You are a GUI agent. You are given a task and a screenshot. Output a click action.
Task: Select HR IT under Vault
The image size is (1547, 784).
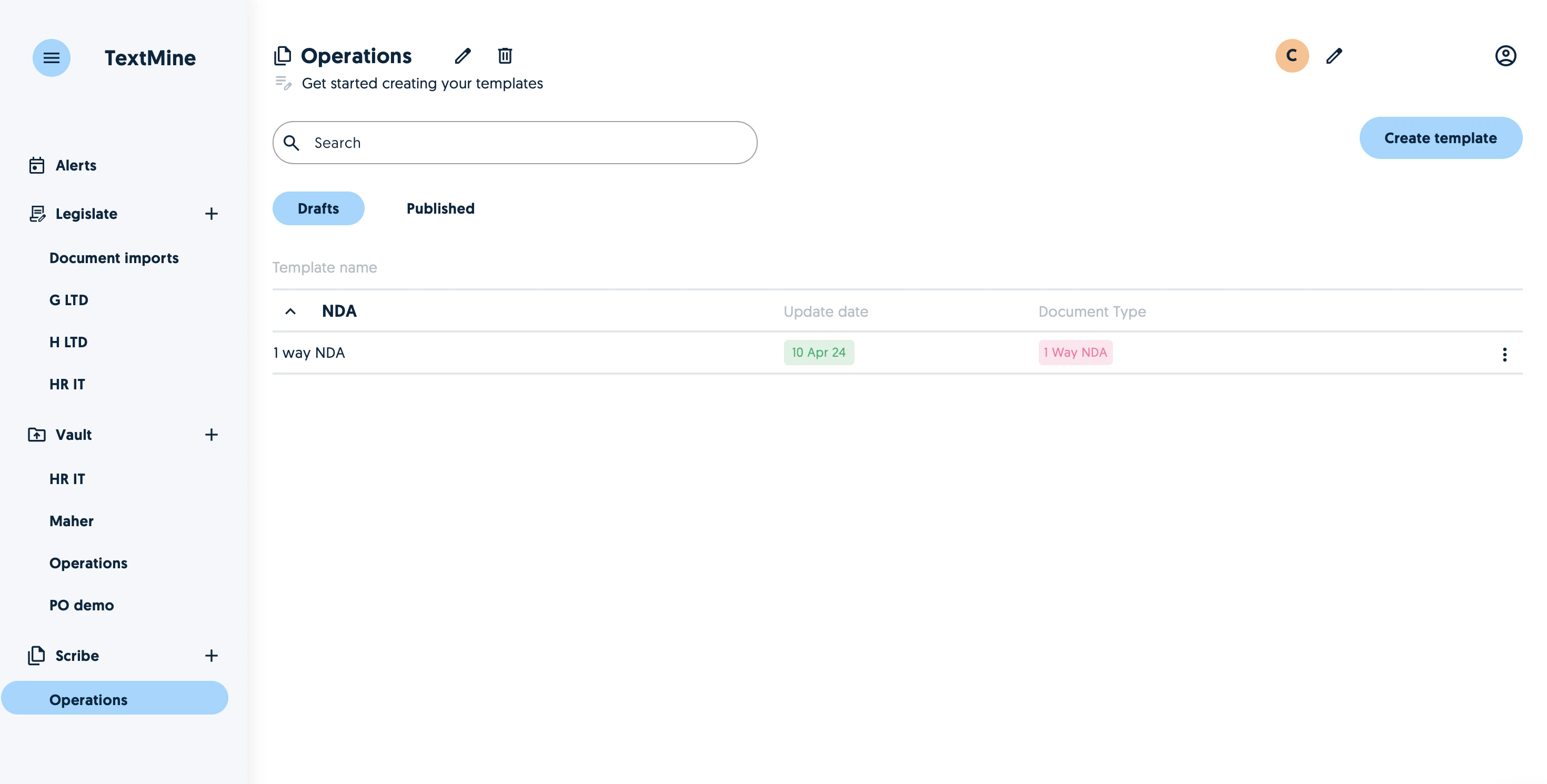click(67, 479)
